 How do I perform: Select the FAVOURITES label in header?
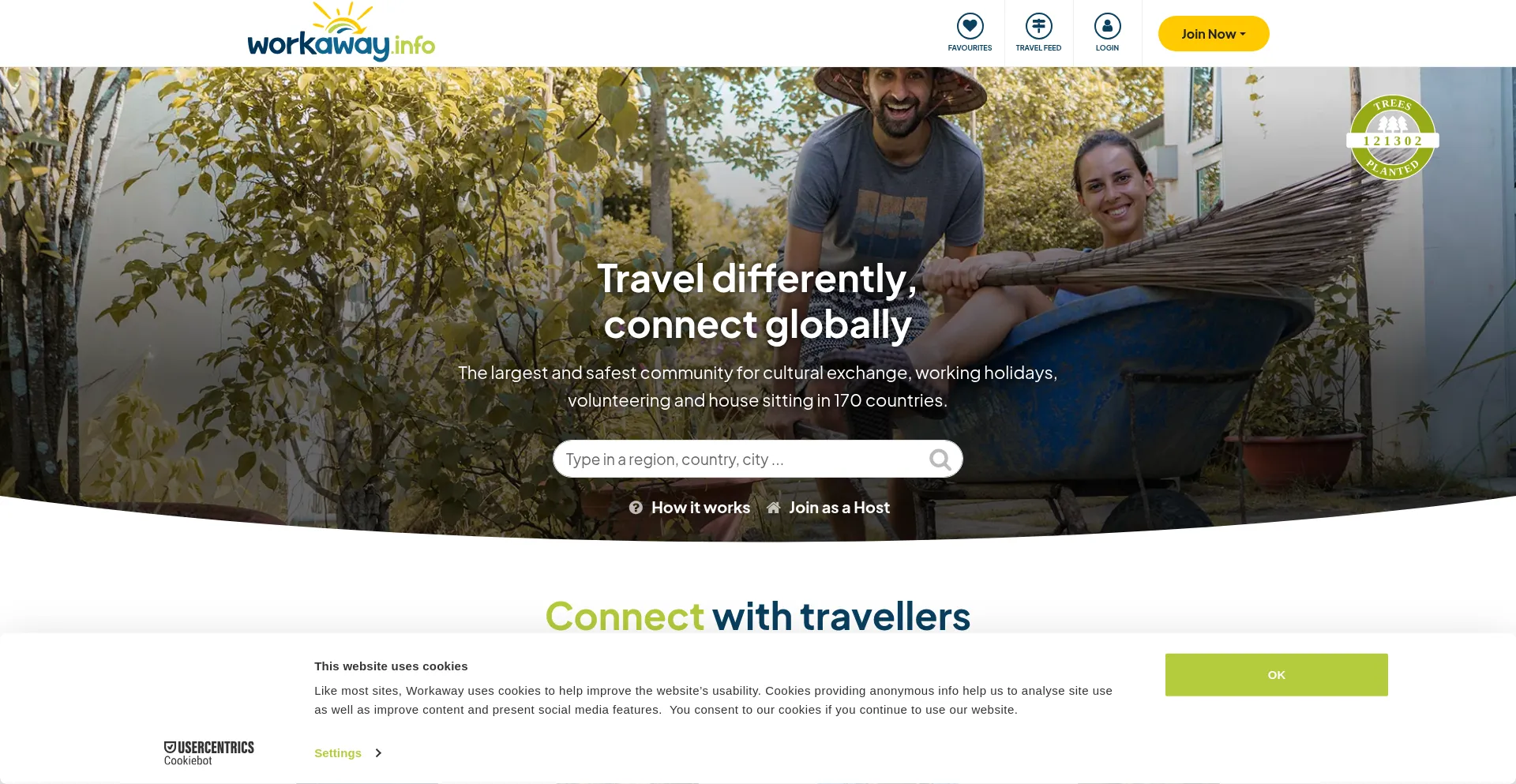point(970,48)
